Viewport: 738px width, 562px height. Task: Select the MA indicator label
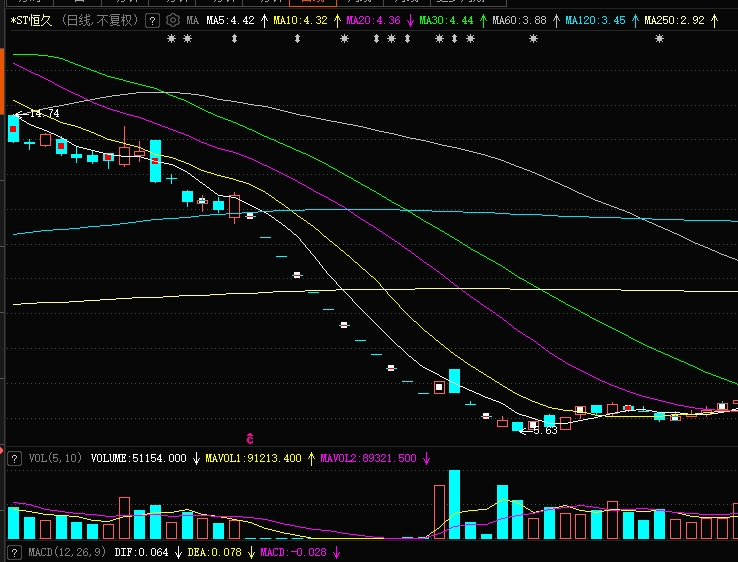pyautogui.click(x=193, y=21)
